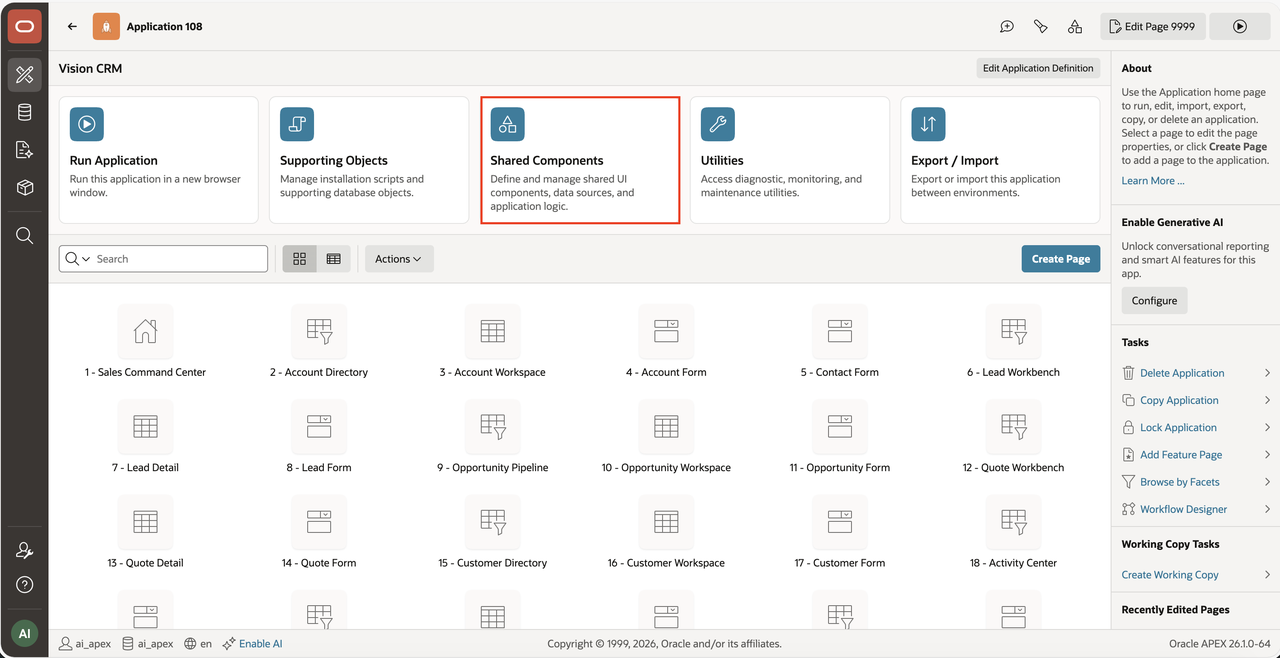Open the Browse by Facets link
Viewport: 1280px width, 658px height.
click(x=1180, y=482)
